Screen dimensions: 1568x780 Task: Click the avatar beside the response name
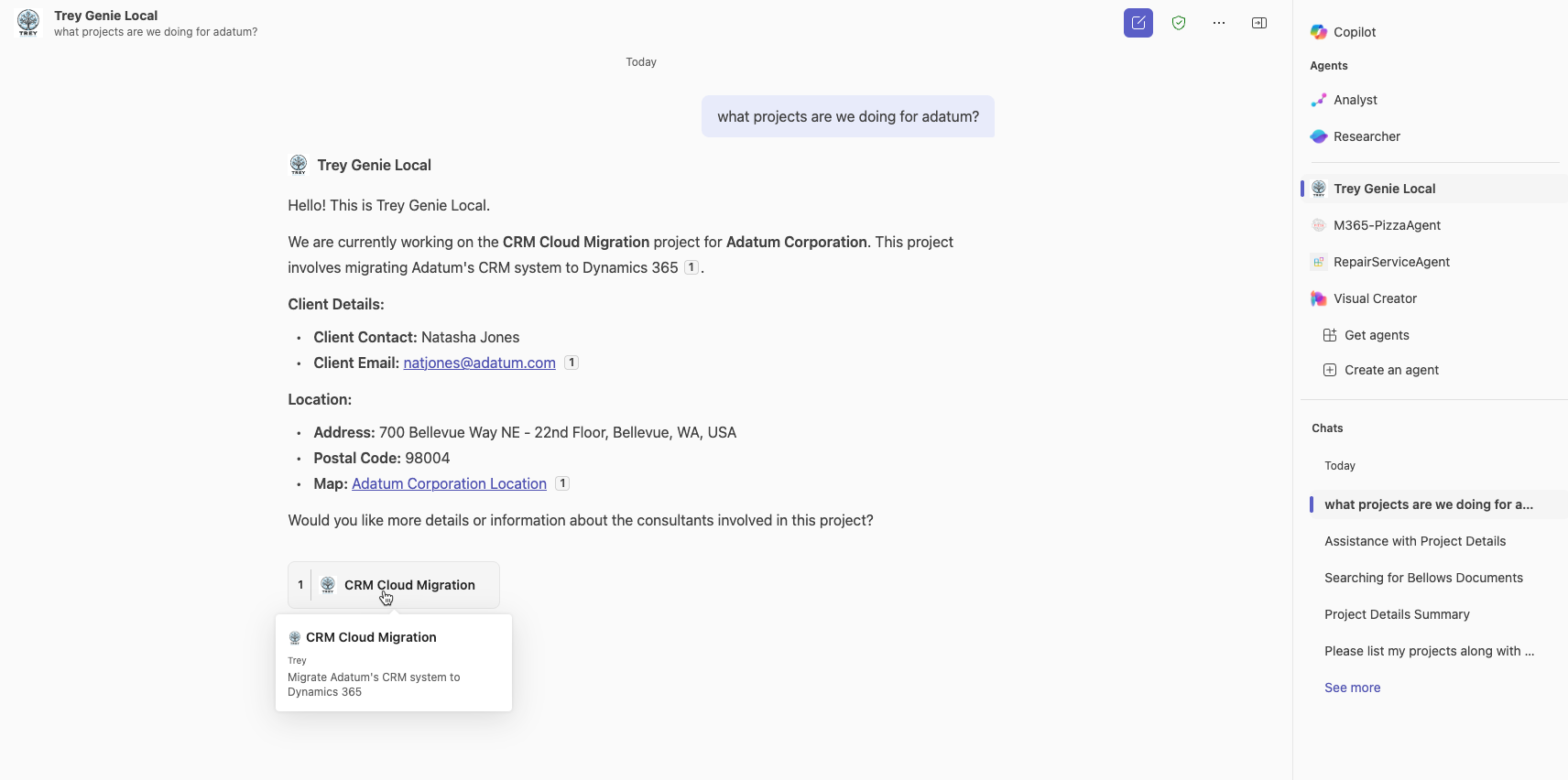coord(299,165)
